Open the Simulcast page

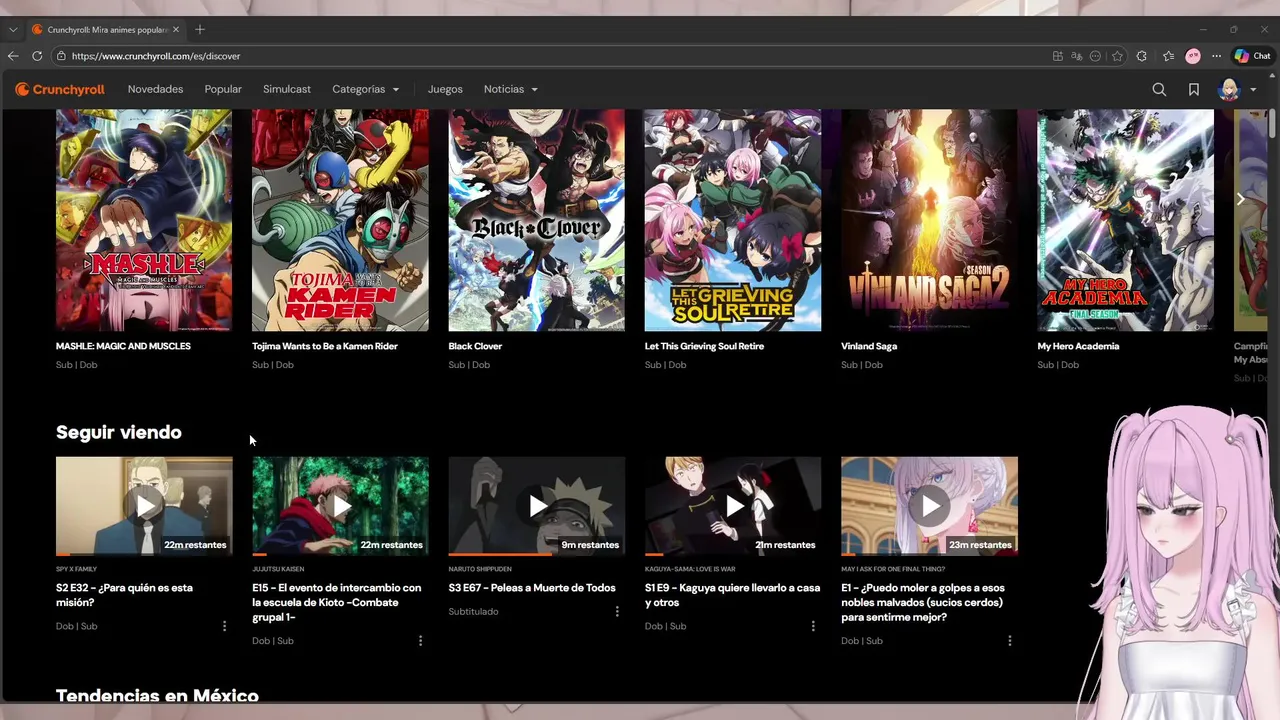click(287, 89)
